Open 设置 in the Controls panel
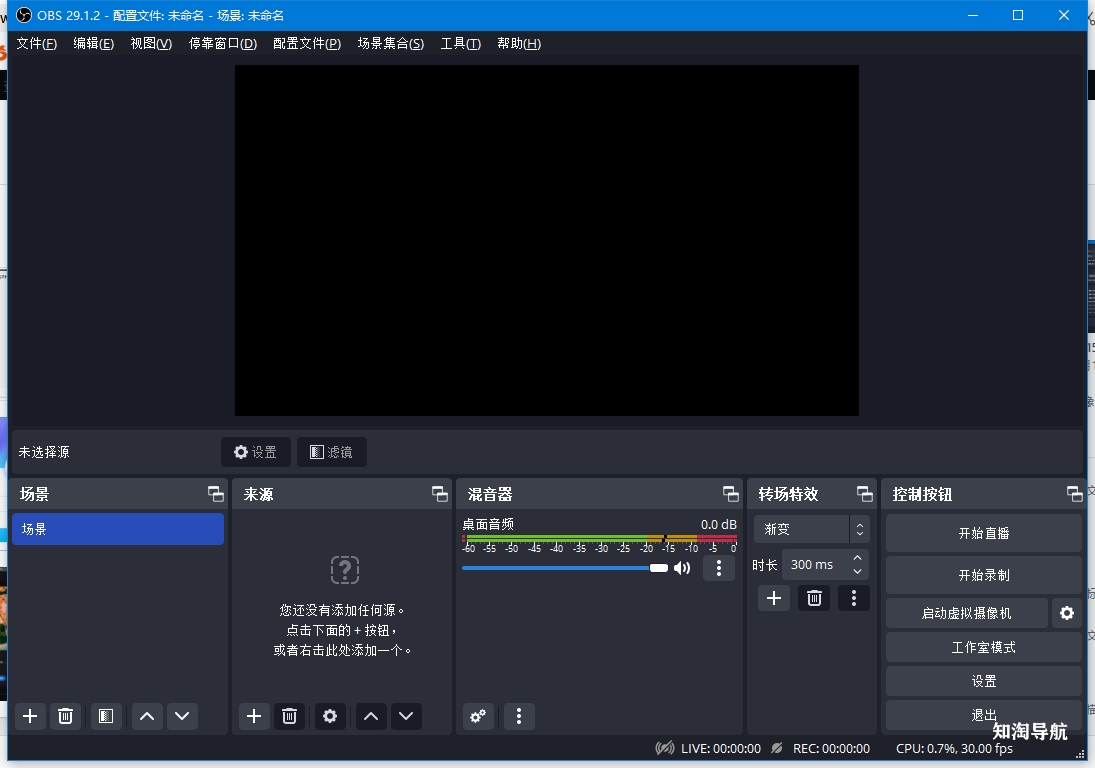The image size is (1095, 768). pos(983,681)
